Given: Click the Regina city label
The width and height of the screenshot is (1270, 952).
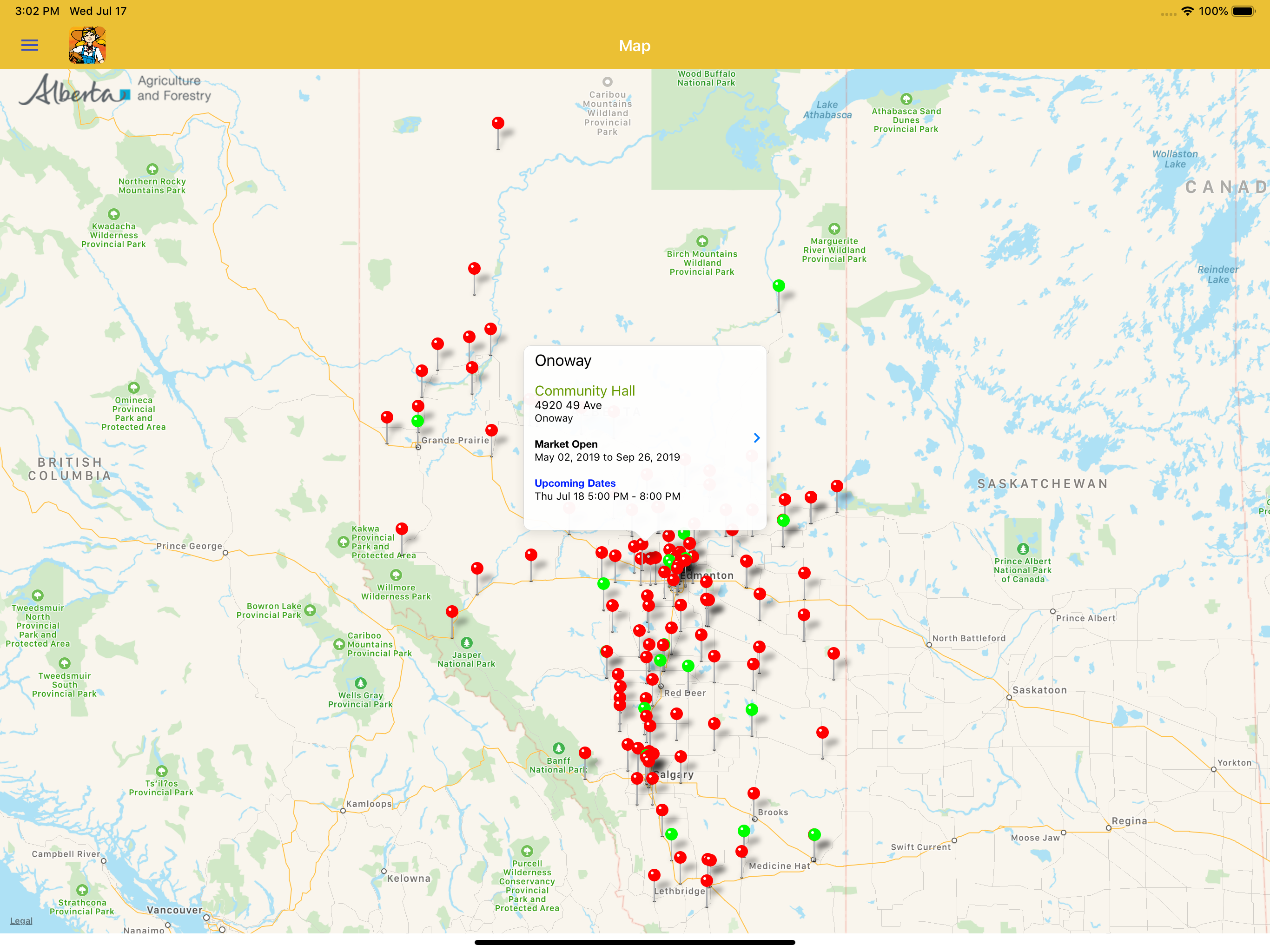Looking at the screenshot, I should 1129,821.
